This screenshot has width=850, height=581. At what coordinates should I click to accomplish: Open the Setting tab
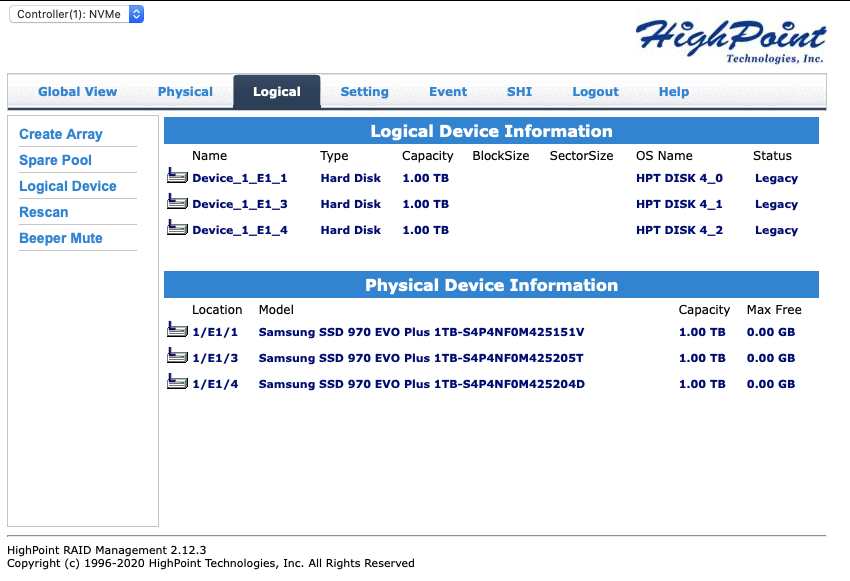tap(364, 92)
